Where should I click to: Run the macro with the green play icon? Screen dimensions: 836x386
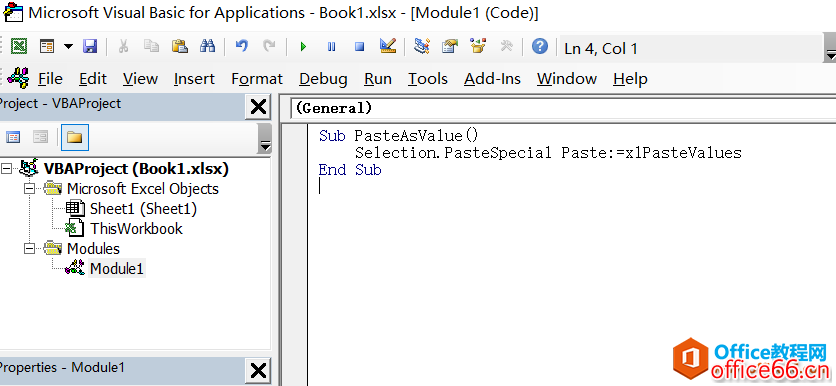[303, 47]
